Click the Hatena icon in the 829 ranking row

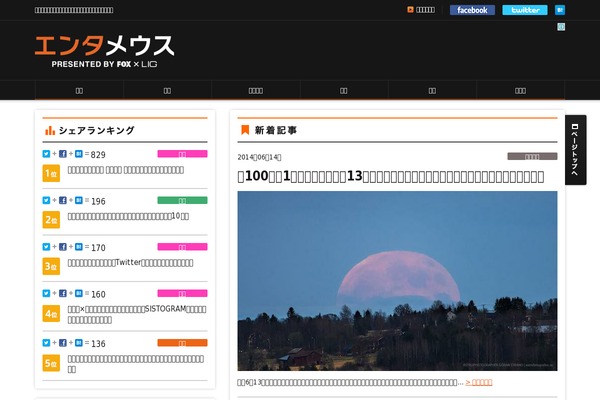79,154
